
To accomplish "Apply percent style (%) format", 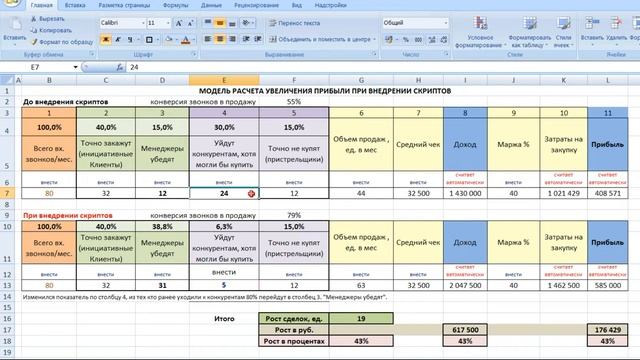I will pos(406,40).
